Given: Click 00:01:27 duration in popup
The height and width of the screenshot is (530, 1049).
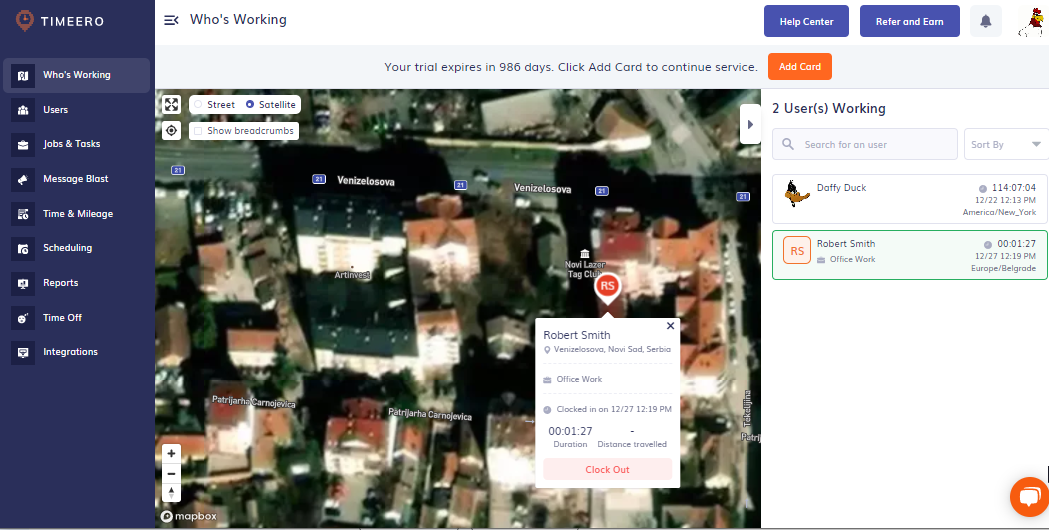Looking at the screenshot, I should 571,431.
